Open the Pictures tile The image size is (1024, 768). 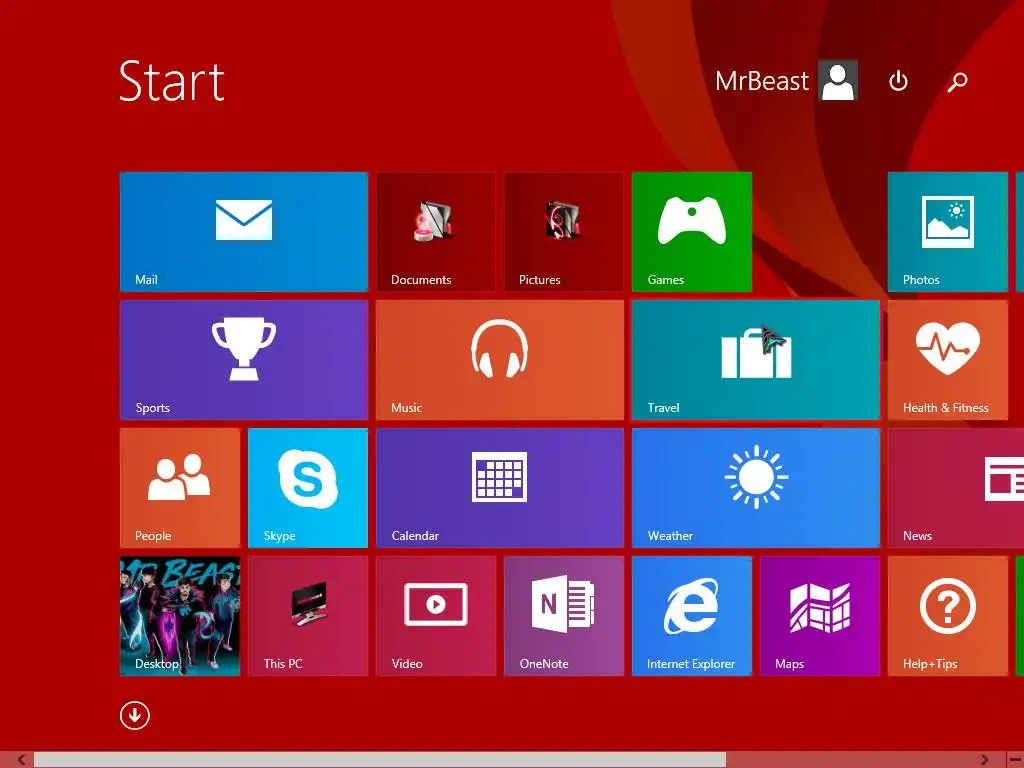tap(564, 232)
